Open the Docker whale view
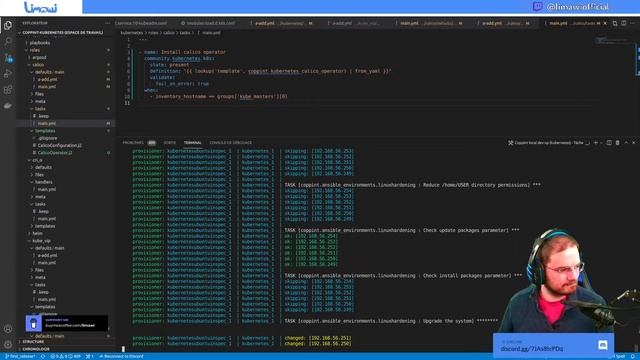 coord(8,105)
